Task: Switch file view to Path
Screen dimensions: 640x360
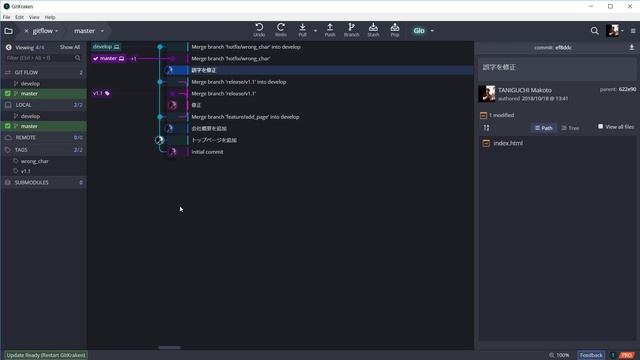Action: (x=544, y=128)
